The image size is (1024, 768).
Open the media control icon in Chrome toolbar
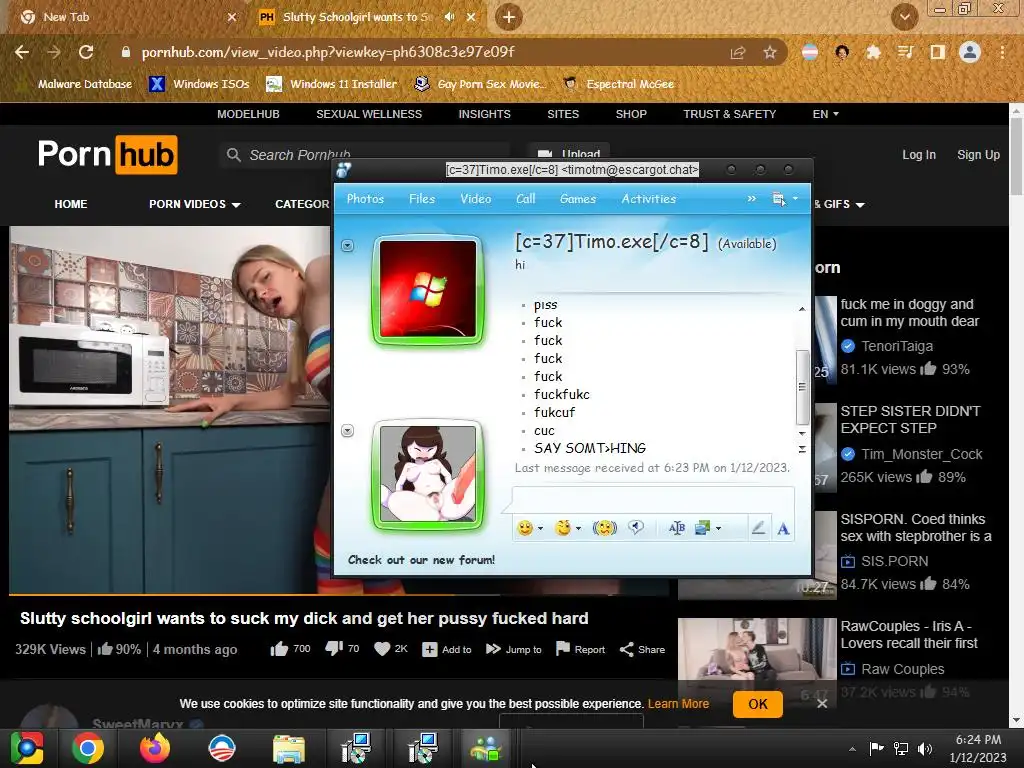click(x=905, y=52)
